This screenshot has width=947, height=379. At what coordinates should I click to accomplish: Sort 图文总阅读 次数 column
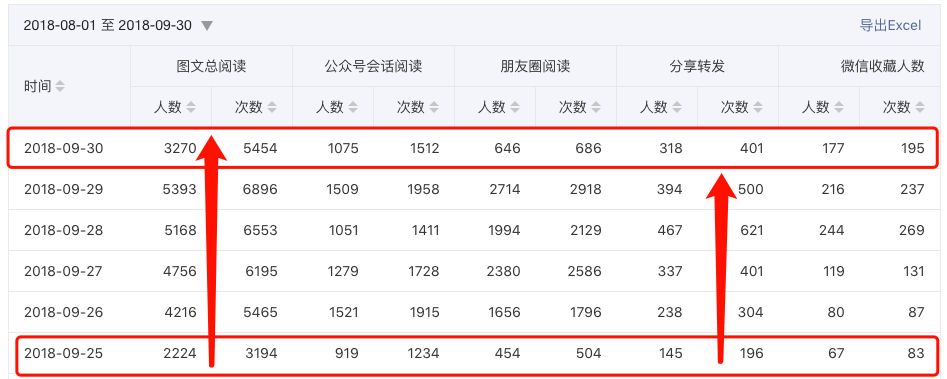tap(272, 107)
